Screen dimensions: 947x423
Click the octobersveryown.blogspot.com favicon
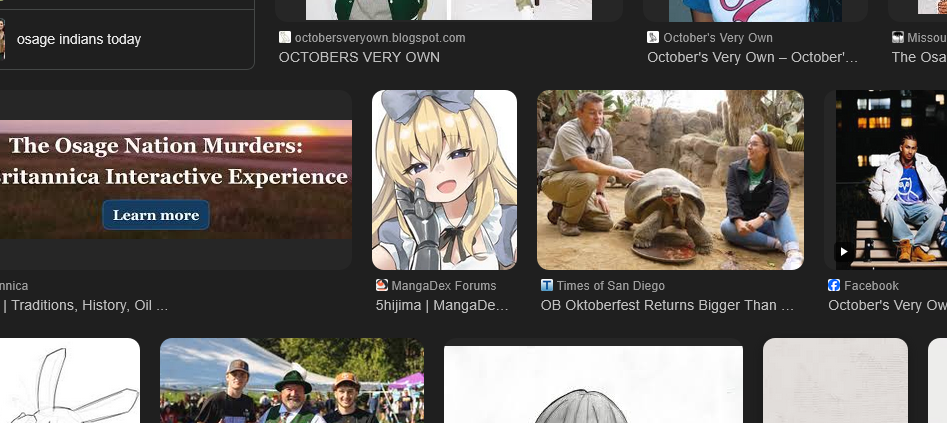(x=285, y=38)
